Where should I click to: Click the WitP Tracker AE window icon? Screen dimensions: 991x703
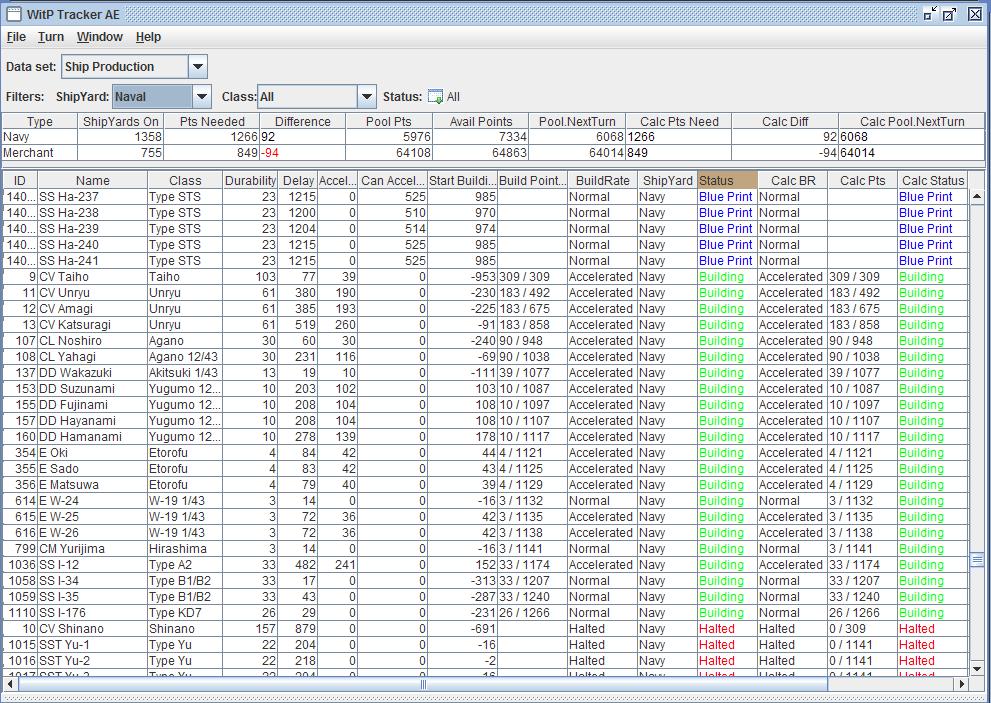[13, 14]
